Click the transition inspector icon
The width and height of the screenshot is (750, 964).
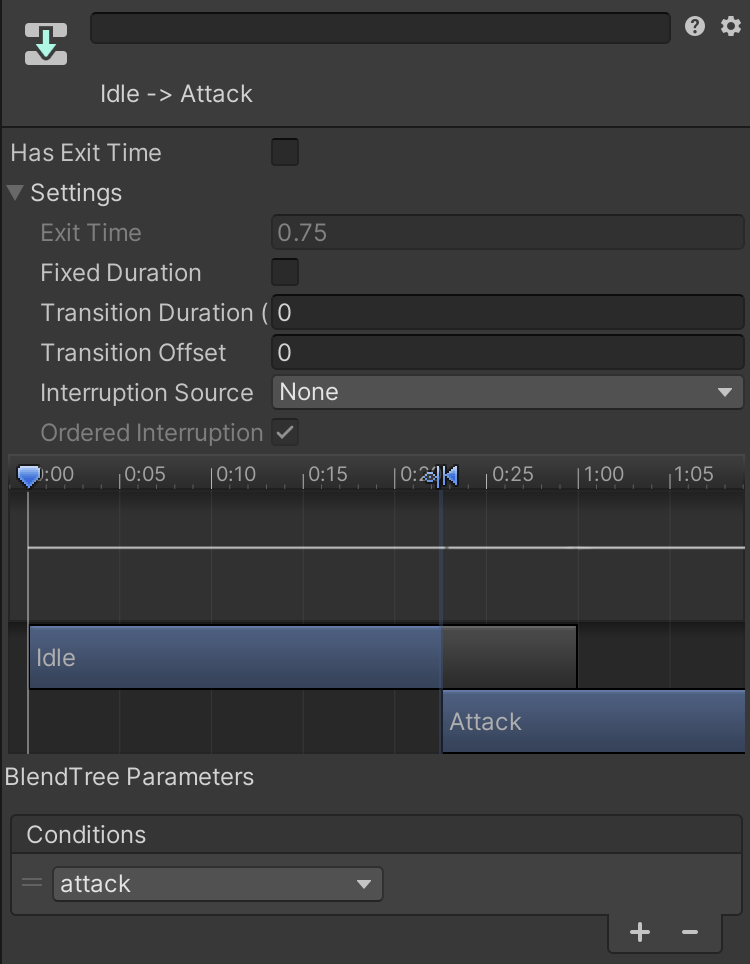pyautogui.click(x=46, y=45)
